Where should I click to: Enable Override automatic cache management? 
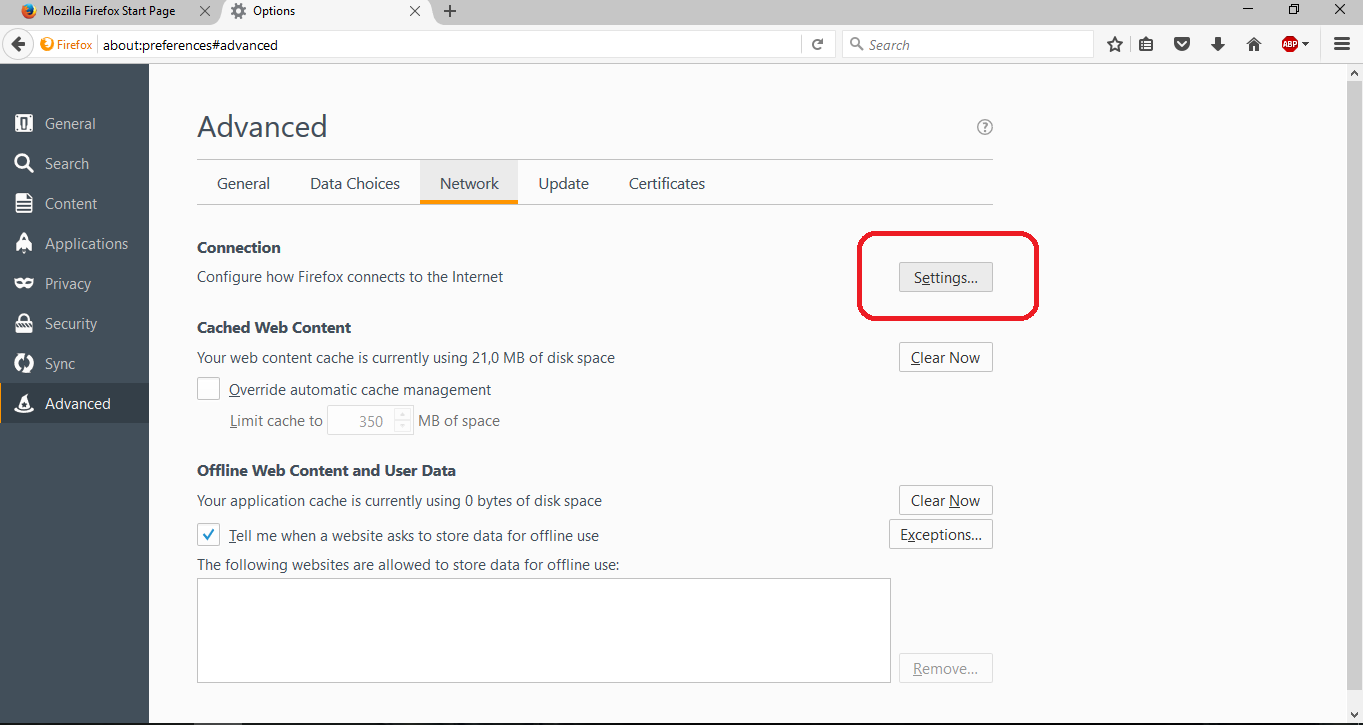tap(209, 389)
